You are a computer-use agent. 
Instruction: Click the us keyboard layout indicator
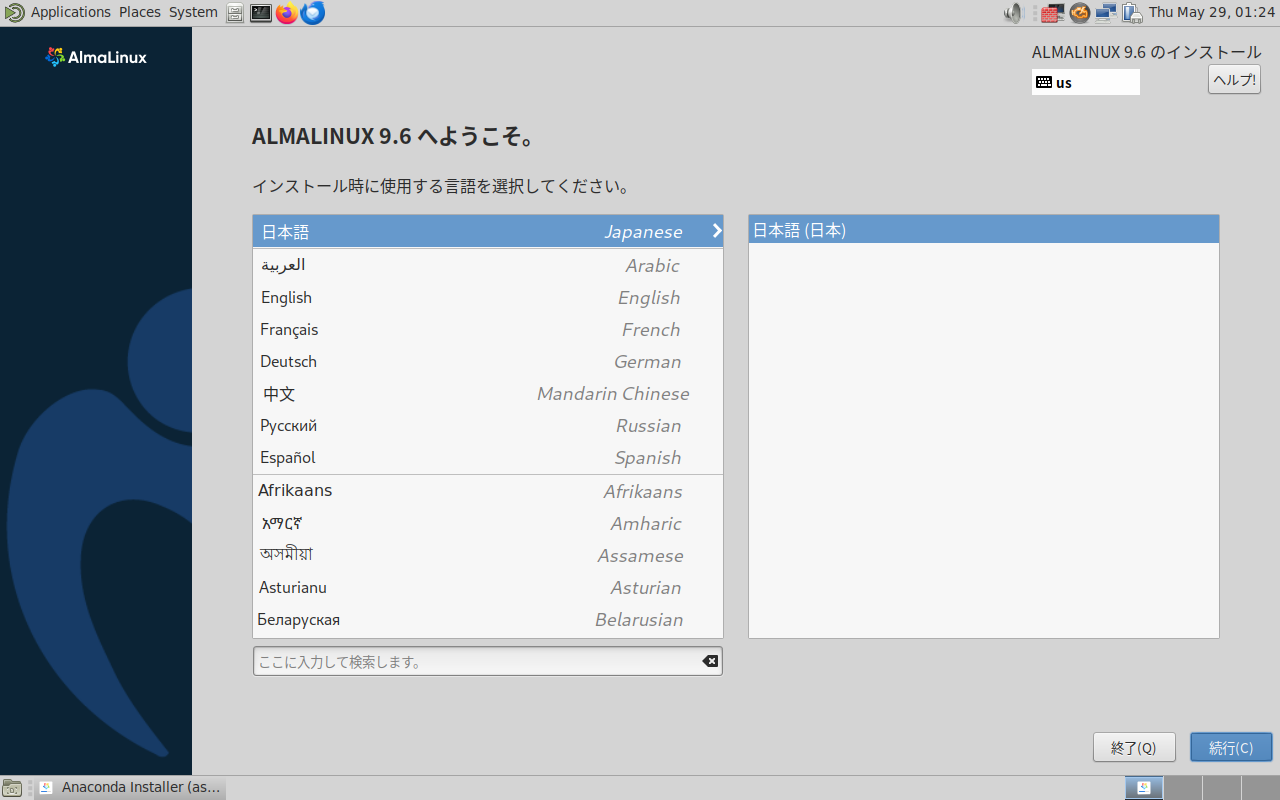point(1086,82)
